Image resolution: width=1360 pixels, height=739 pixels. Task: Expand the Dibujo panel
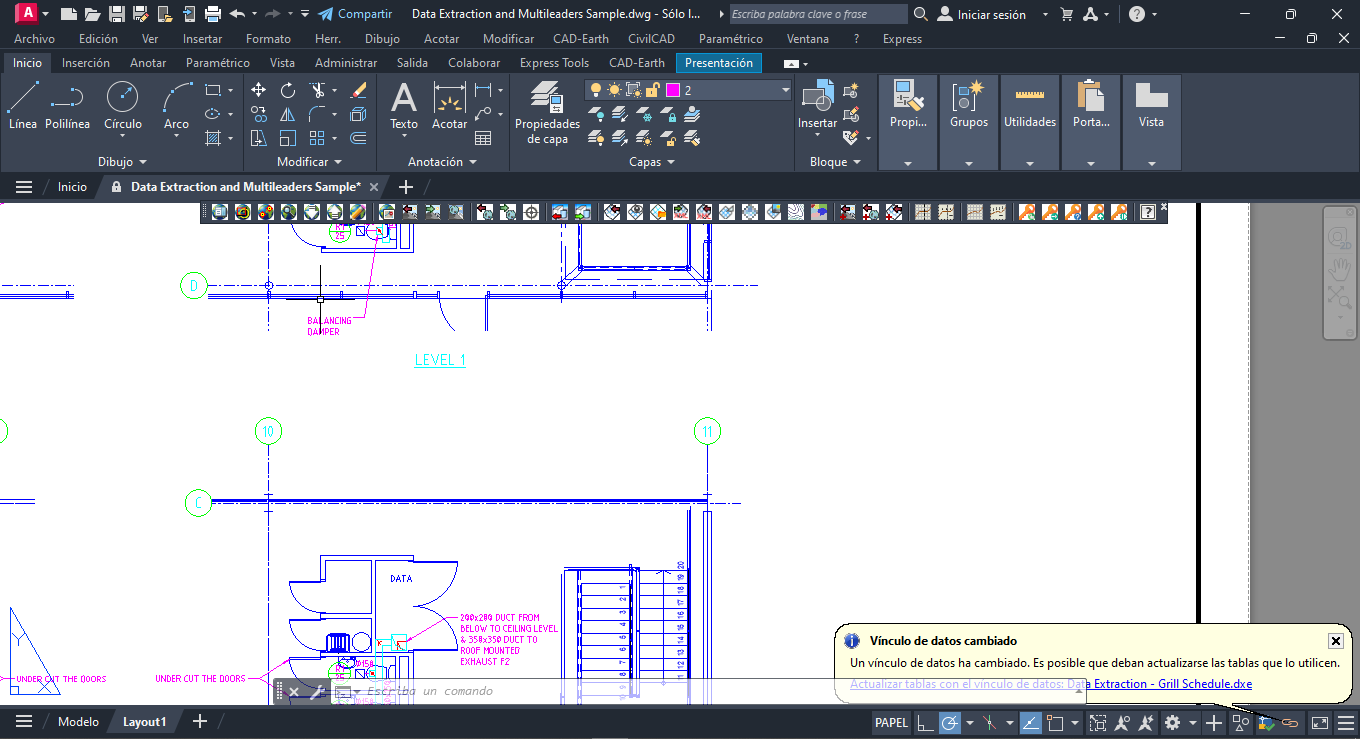pos(123,162)
